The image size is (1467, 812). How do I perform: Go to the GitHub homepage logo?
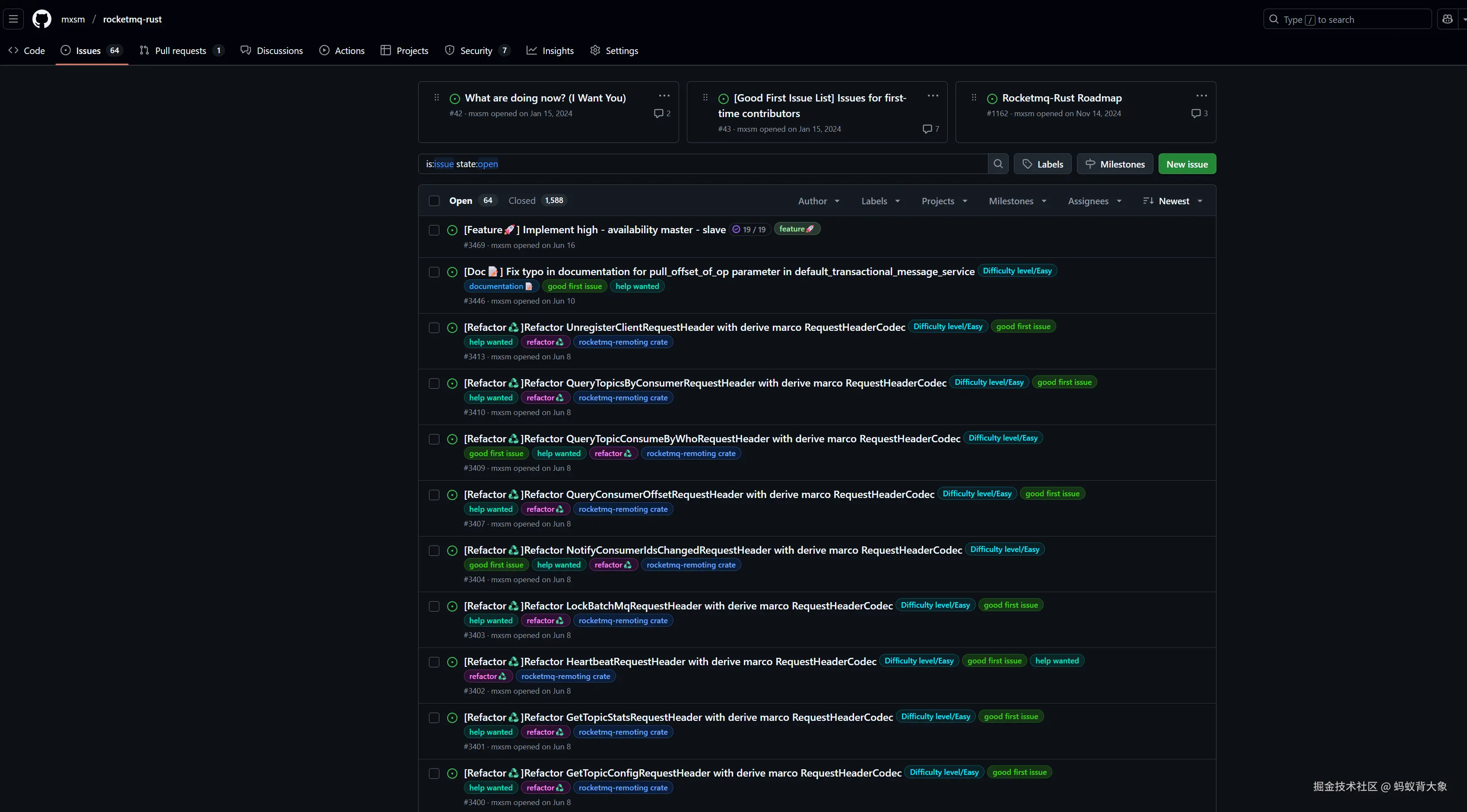pos(41,19)
